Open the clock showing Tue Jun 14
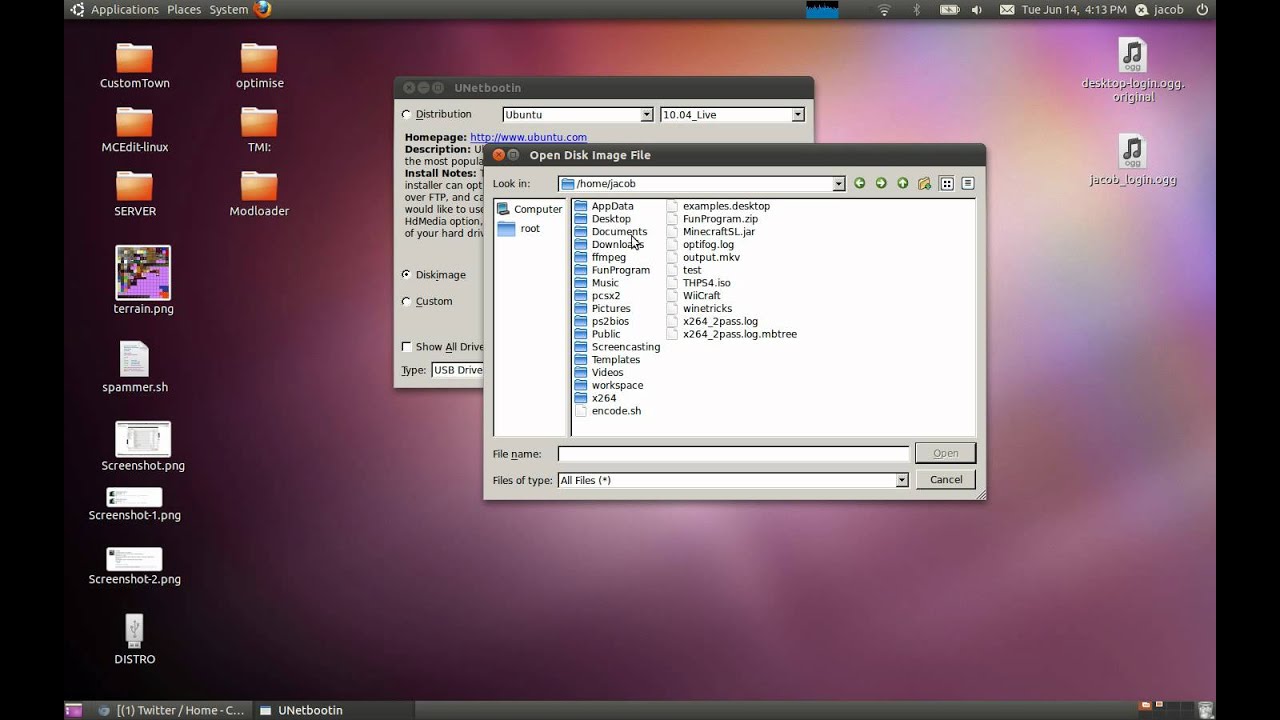Image resolution: width=1280 pixels, height=720 pixels. [1073, 9]
